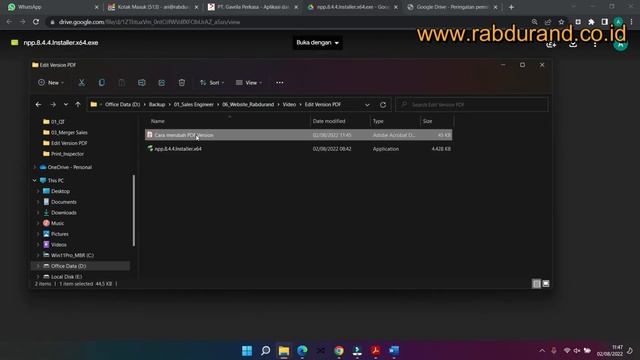Open taskbar Search
This screenshot has height=360, width=640.
click(265, 351)
